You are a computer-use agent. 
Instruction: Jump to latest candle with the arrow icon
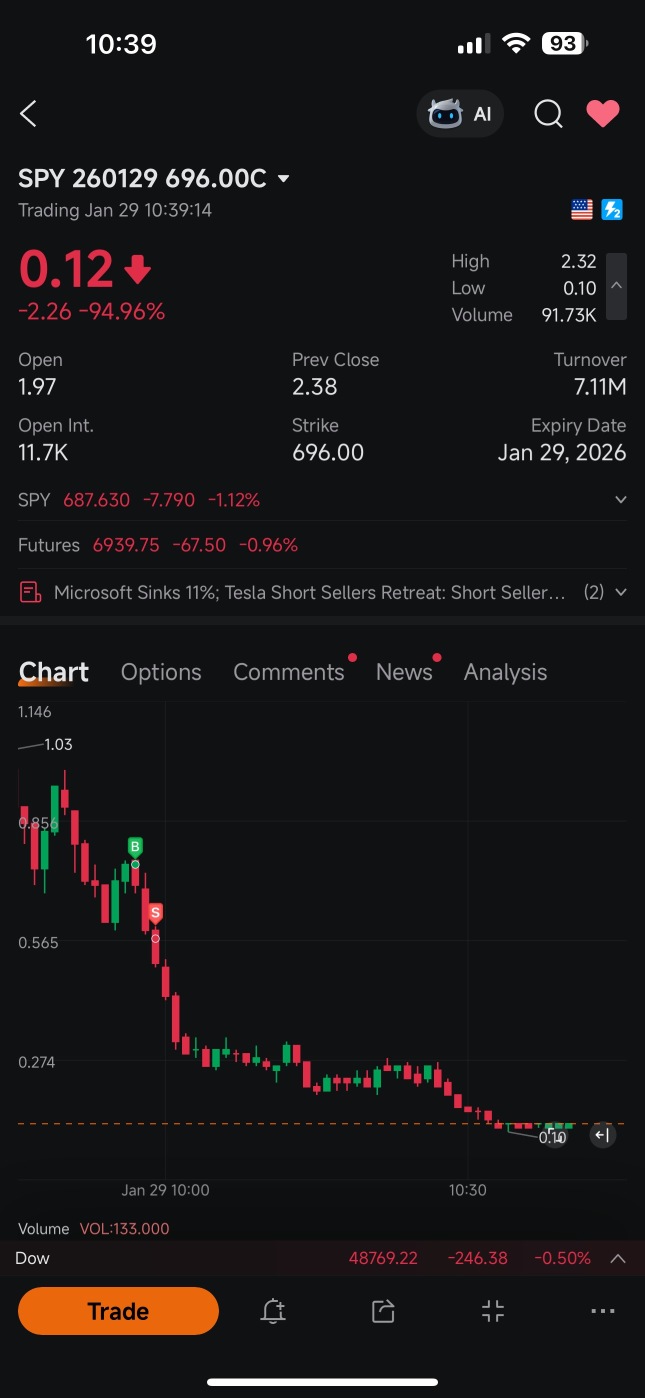(602, 1135)
